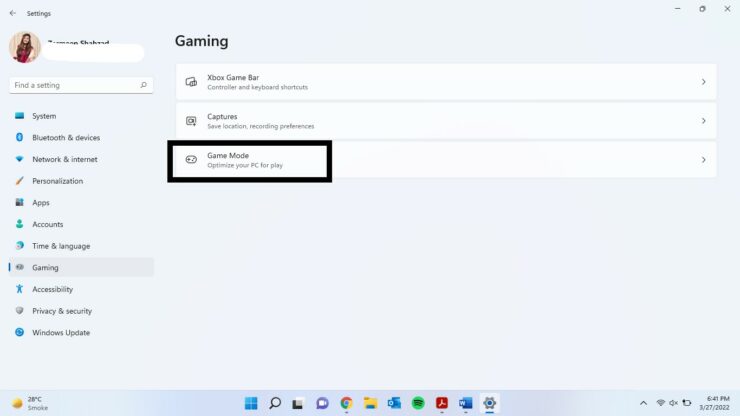The width and height of the screenshot is (740, 416).
Task: Click the user profile picture
Action: point(25,47)
